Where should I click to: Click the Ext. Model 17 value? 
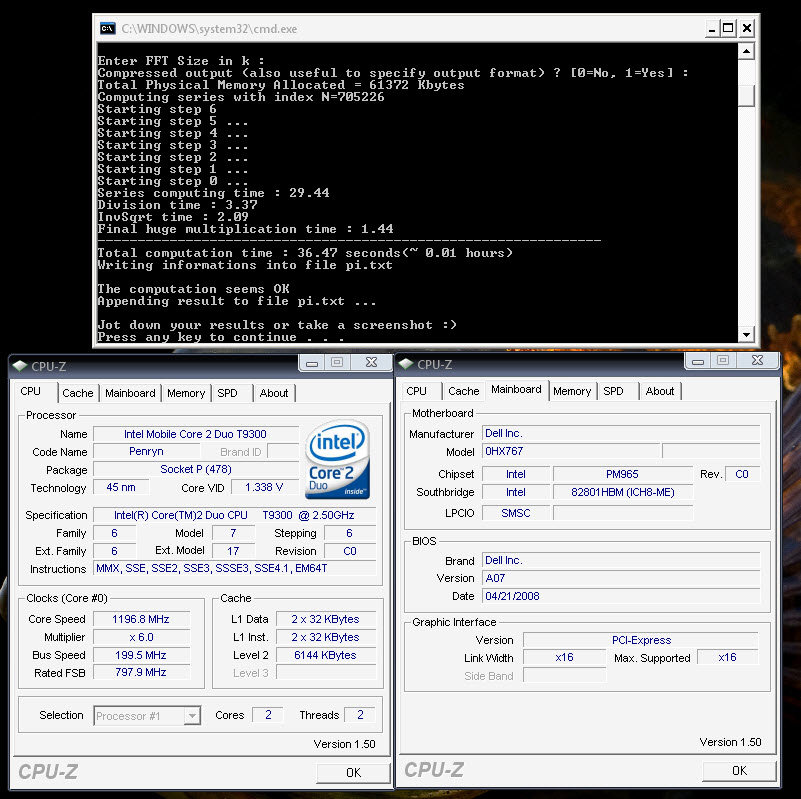(x=233, y=551)
